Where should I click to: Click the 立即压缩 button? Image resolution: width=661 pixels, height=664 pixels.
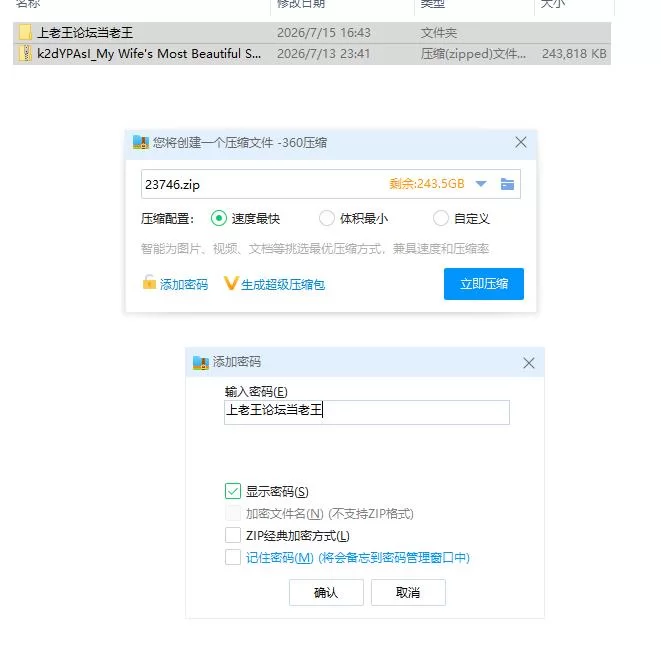pos(484,284)
